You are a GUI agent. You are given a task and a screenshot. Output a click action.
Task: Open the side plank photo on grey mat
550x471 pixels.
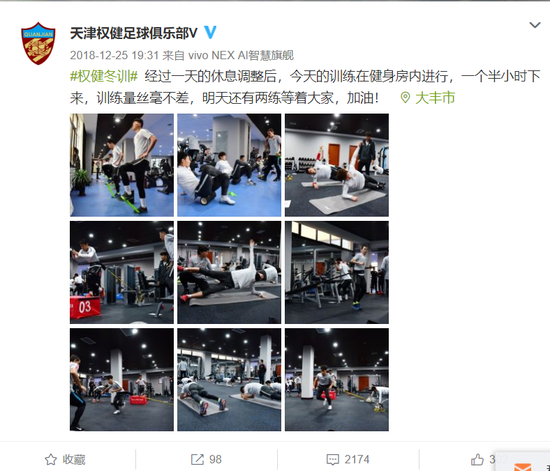tap(337, 165)
